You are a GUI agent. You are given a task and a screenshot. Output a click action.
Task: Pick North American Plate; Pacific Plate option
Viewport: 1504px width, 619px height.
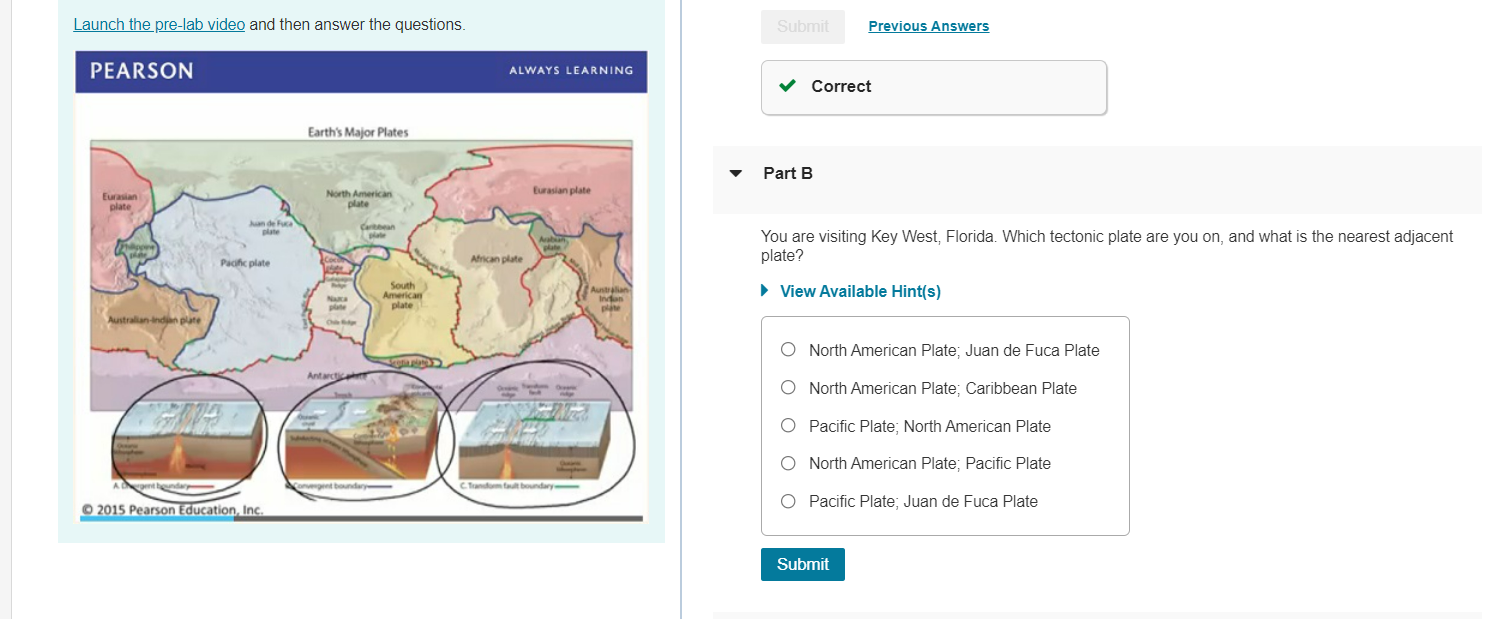788,463
